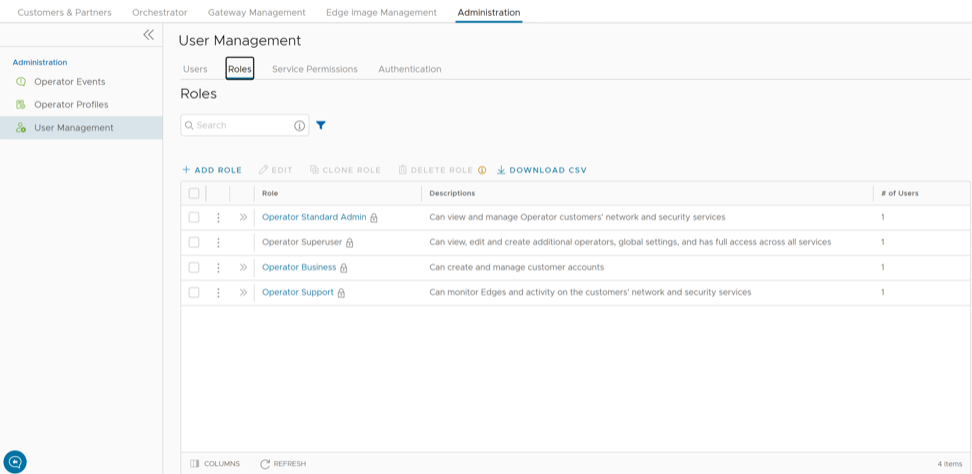
Task: Open the support chat icon at bottom-left
Action: point(15,461)
